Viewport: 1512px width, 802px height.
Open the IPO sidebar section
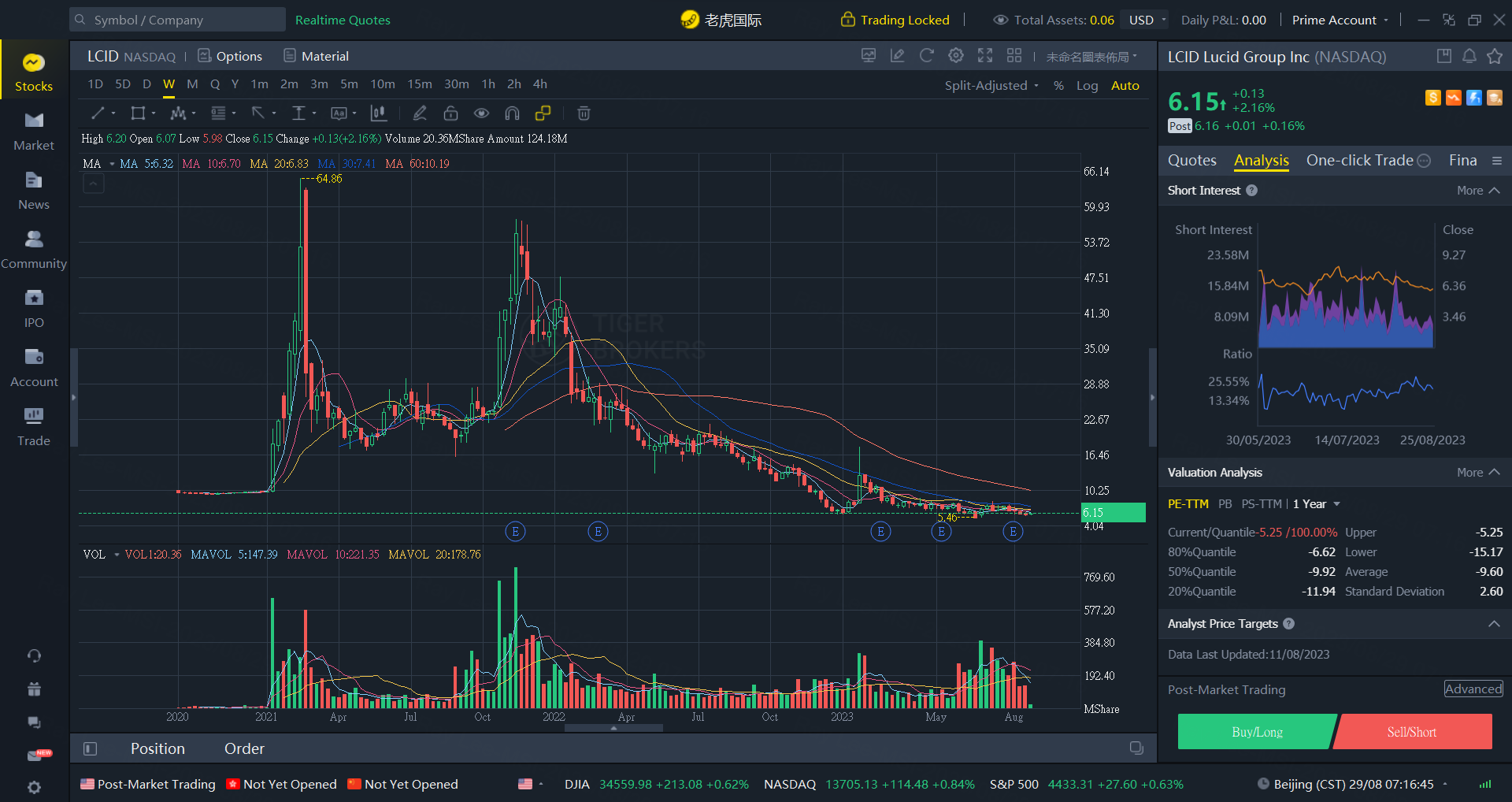tap(34, 310)
